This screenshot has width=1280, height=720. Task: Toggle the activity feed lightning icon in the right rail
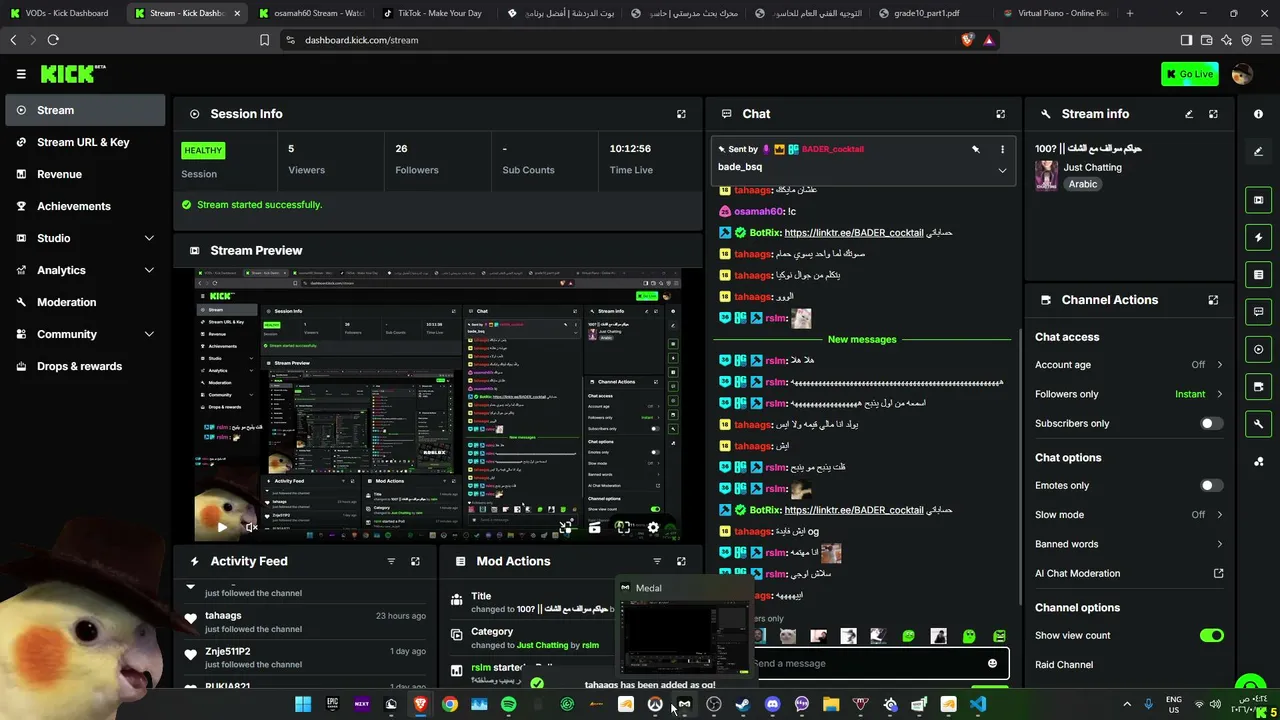(1258, 238)
